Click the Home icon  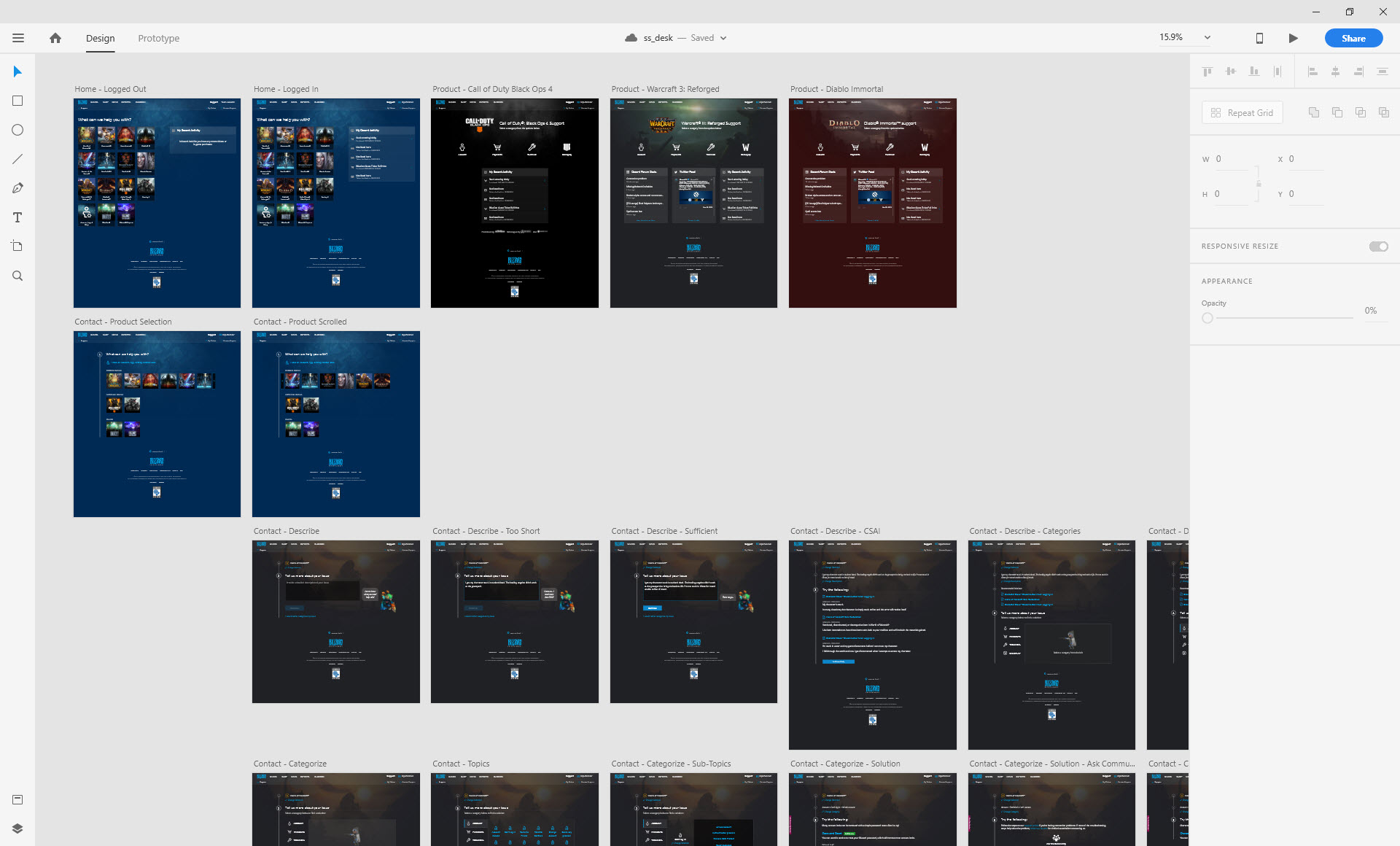pyautogui.click(x=55, y=38)
